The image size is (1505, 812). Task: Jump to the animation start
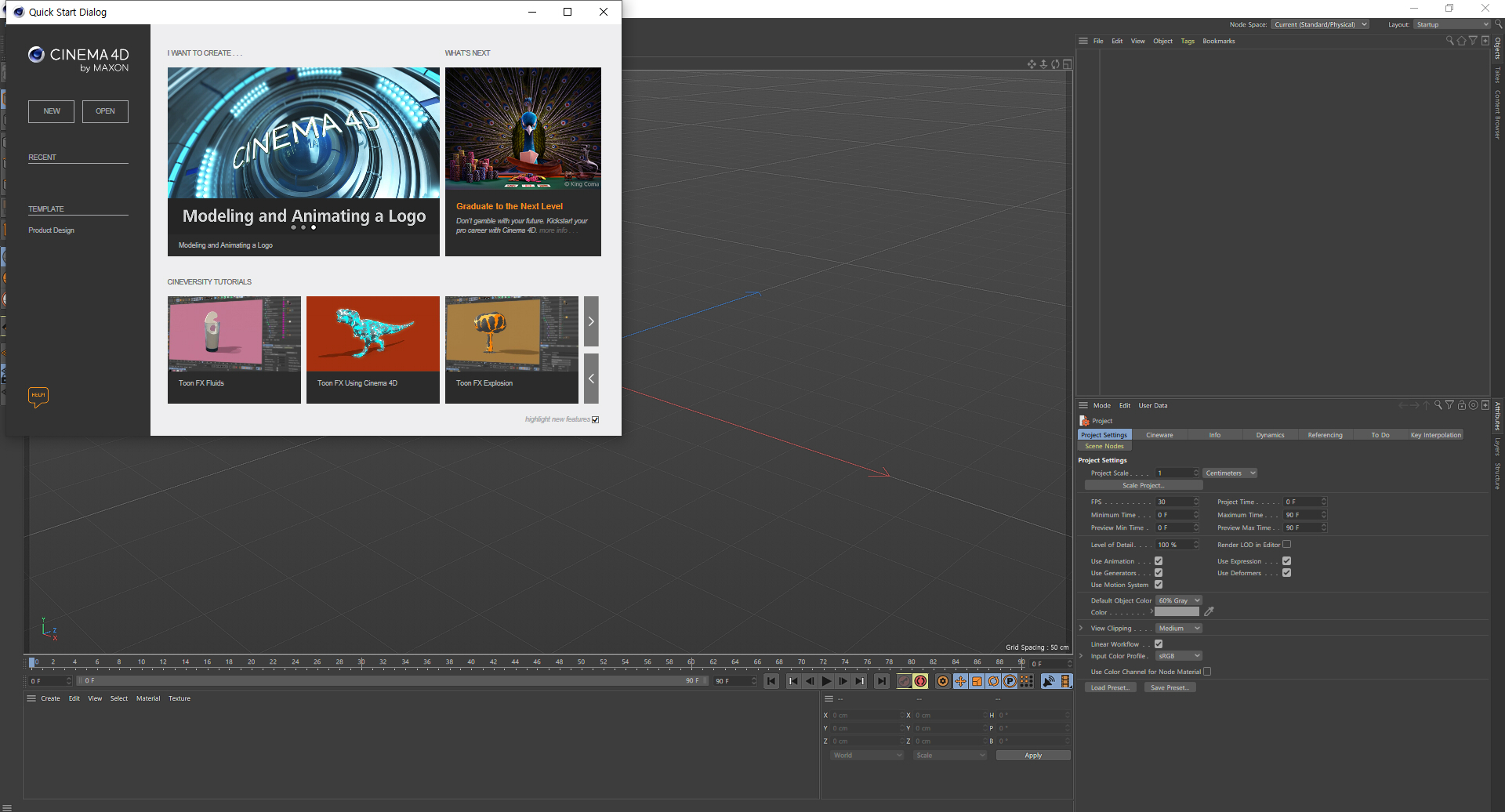click(x=771, y=681)
